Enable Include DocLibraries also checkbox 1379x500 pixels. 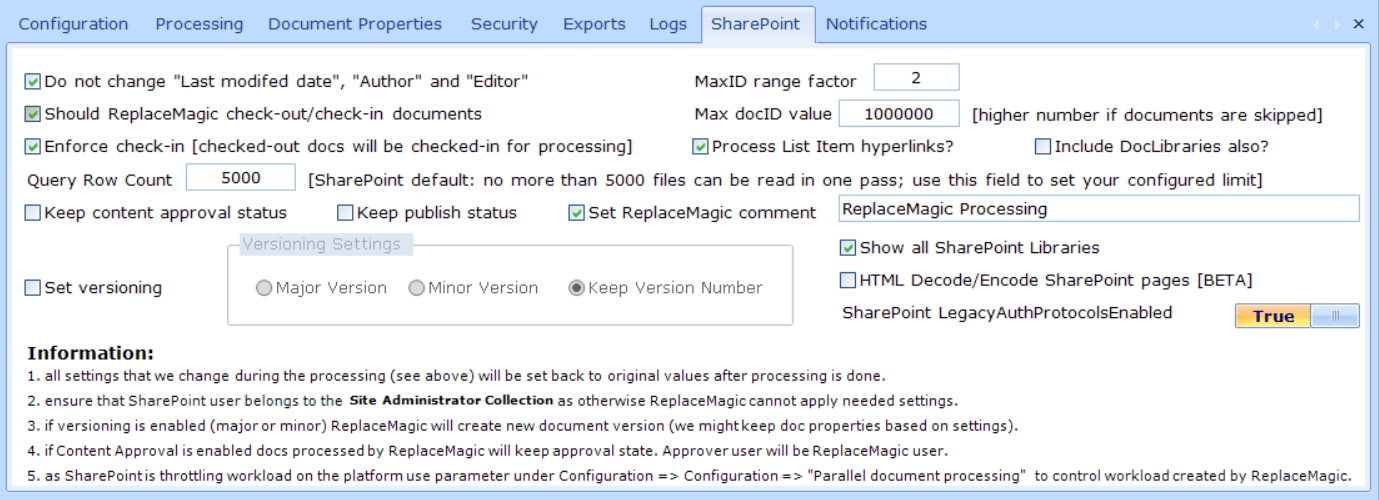pos(1043,147)
